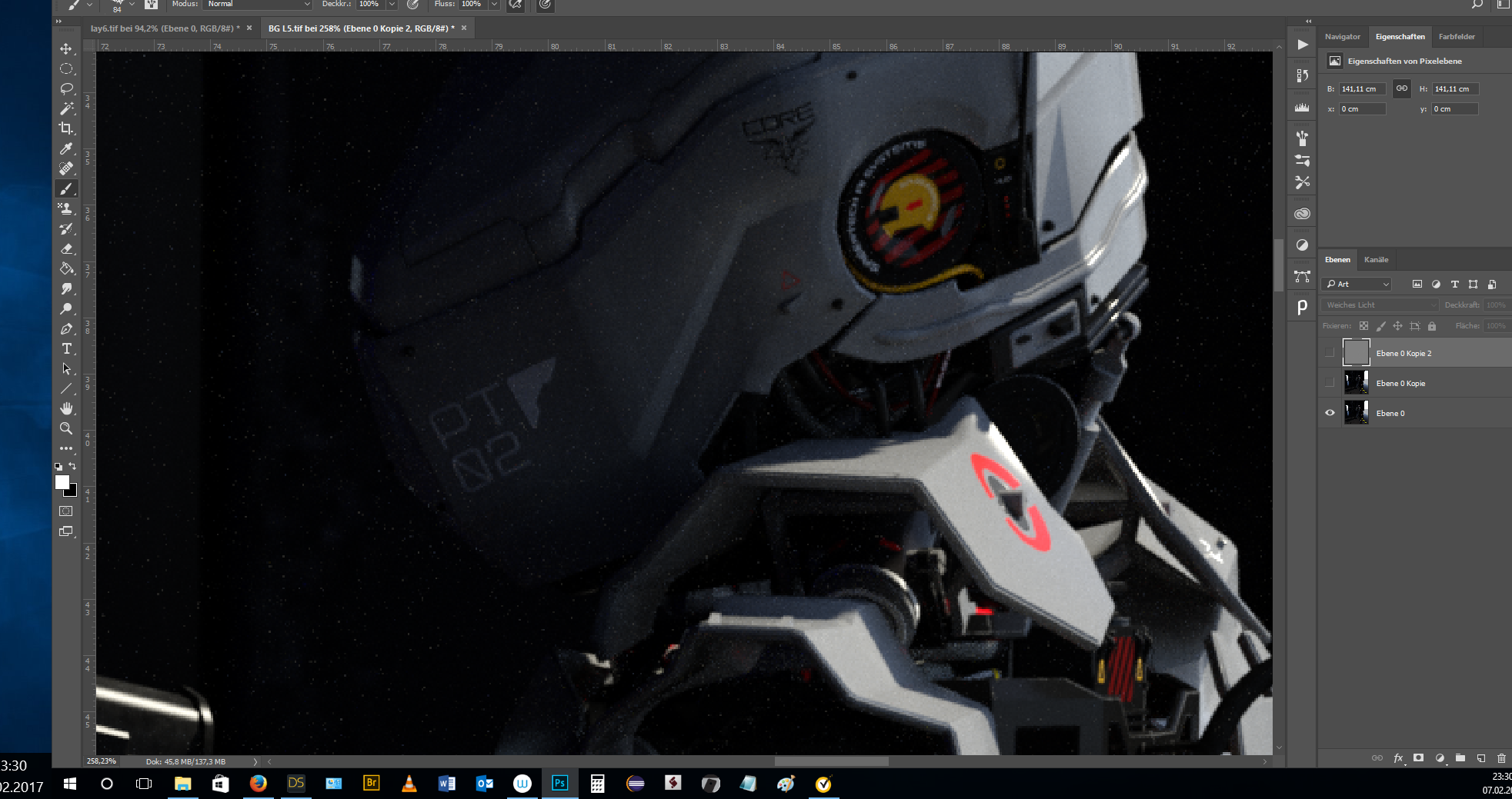Select the Eraser tool
Screen dimensions: 1512x799
pyautogui.click(x=66, y=249)
